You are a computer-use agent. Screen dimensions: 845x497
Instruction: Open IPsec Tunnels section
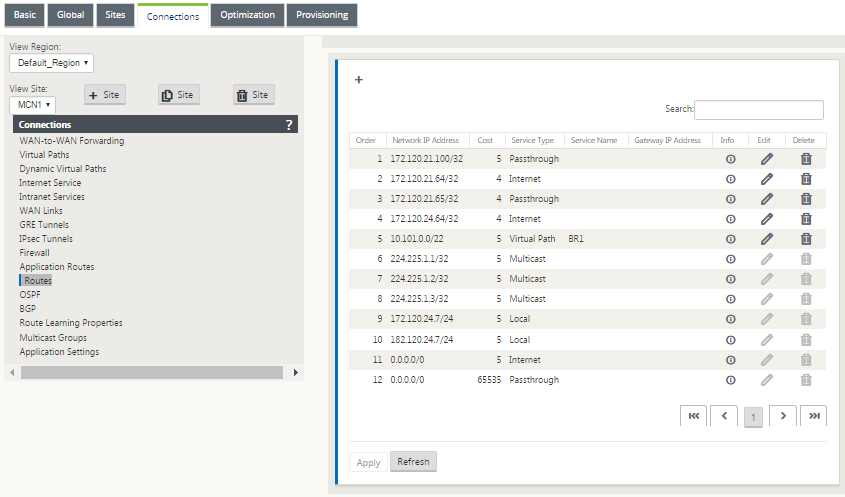coord(46,239)
